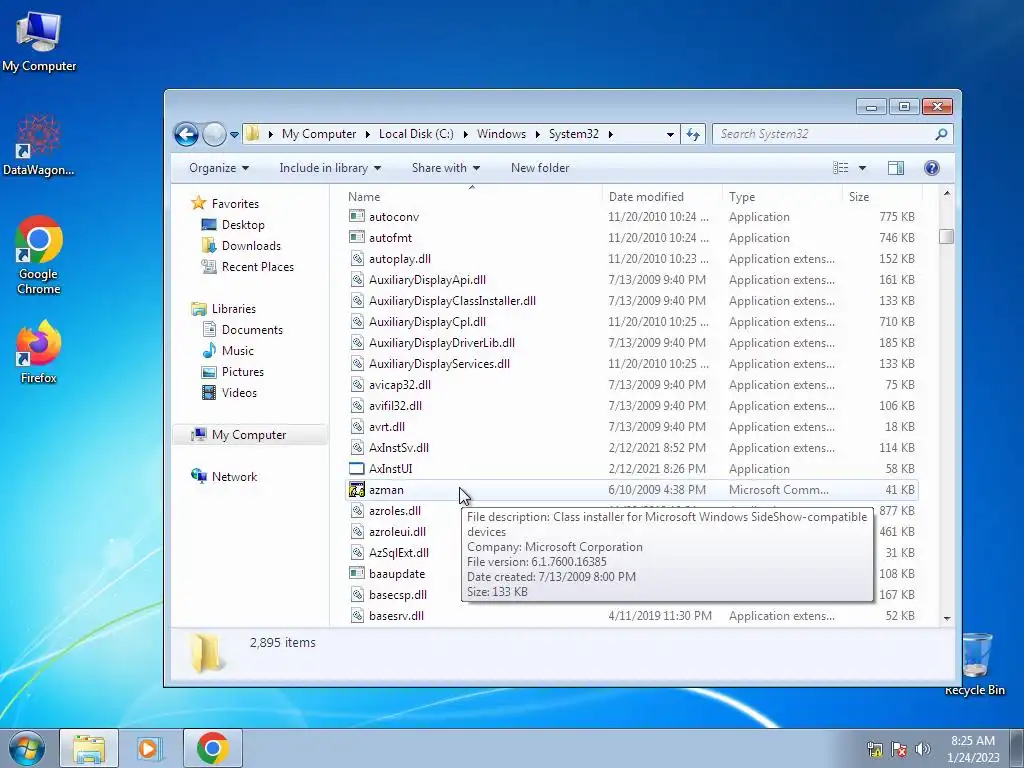Sort by Date modified column
This screenshot has height=768, width=1024.
pyautogui.click(x=646, y=197)
